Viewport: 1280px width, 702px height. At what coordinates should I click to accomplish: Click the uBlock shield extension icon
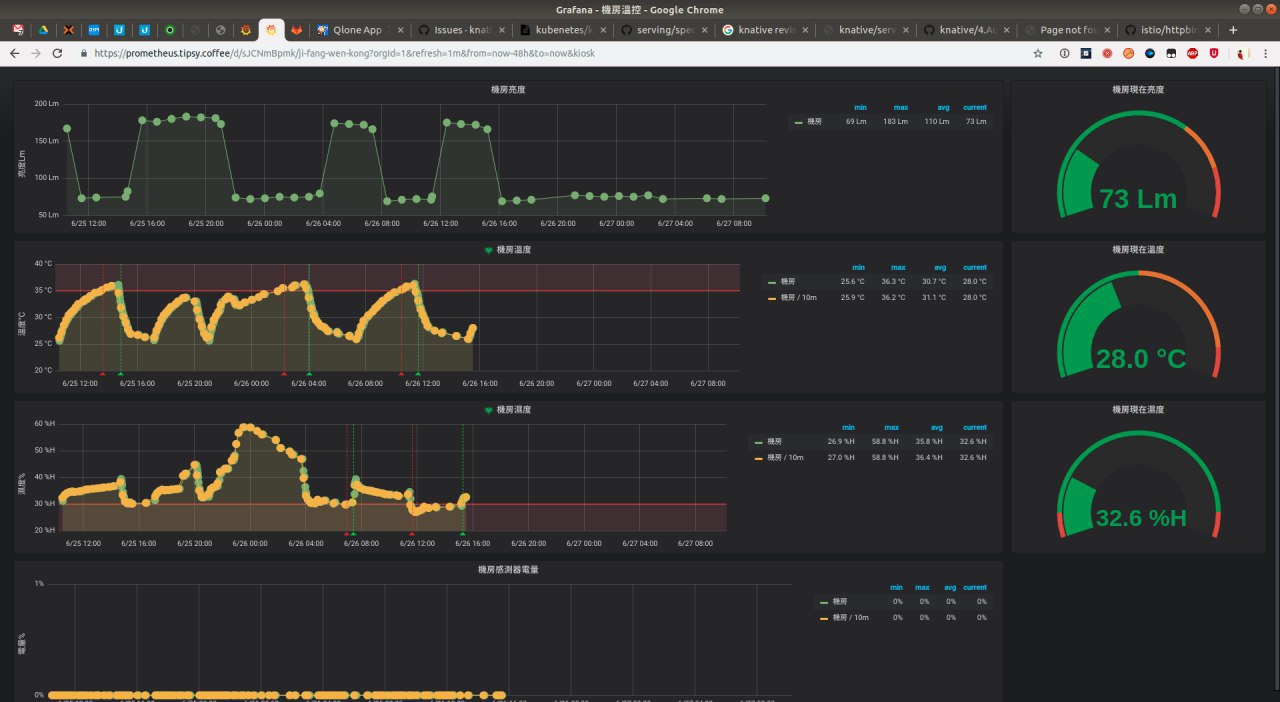[x=1214, y=53]
